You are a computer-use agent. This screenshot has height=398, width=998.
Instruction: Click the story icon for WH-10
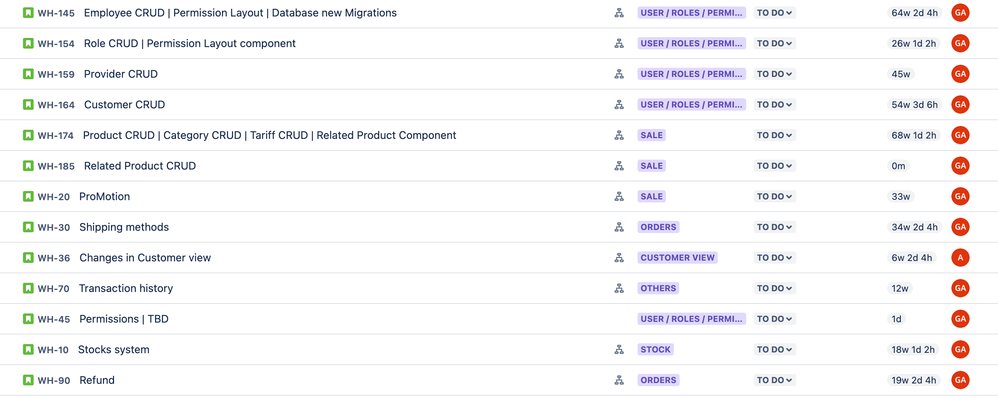point(28,349)
